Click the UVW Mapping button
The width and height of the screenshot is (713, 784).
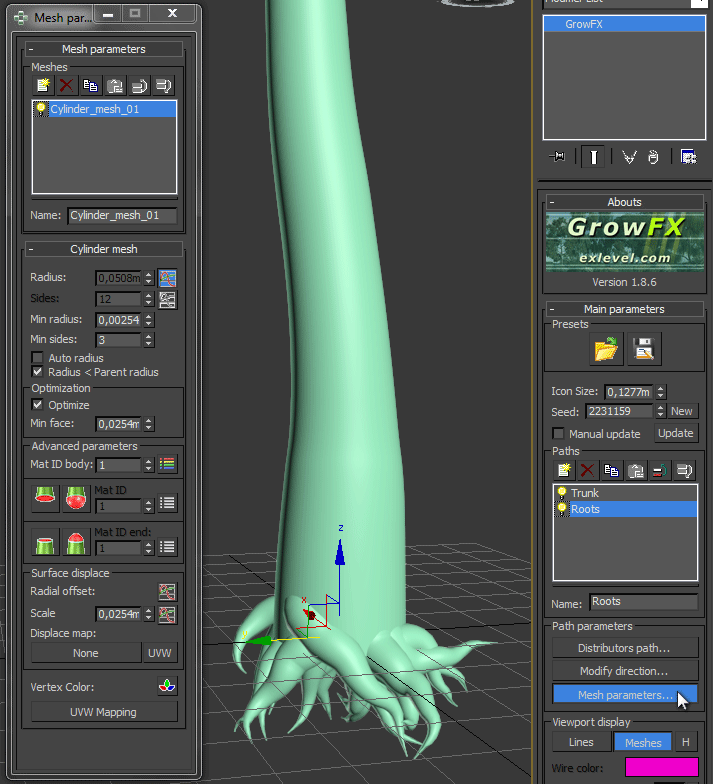pos(103,712)
